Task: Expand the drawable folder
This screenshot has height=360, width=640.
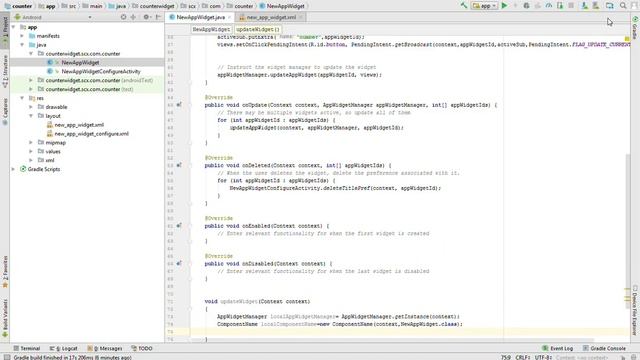Action: [31, 107]
